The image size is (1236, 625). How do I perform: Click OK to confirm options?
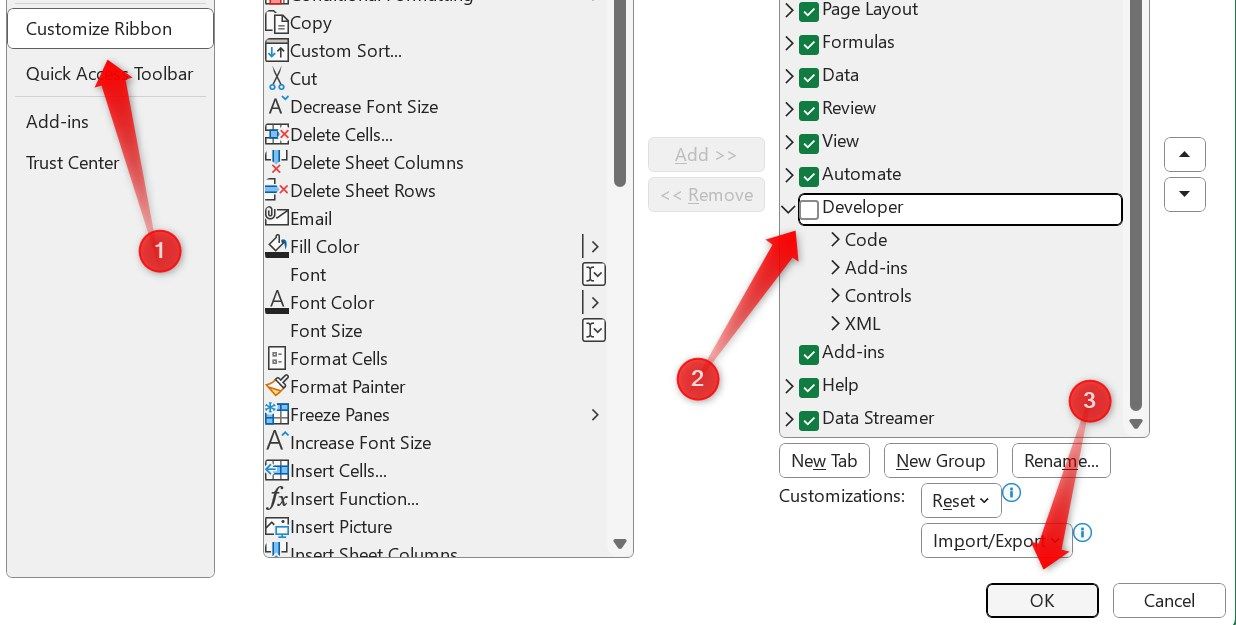tap(1042, 601)
